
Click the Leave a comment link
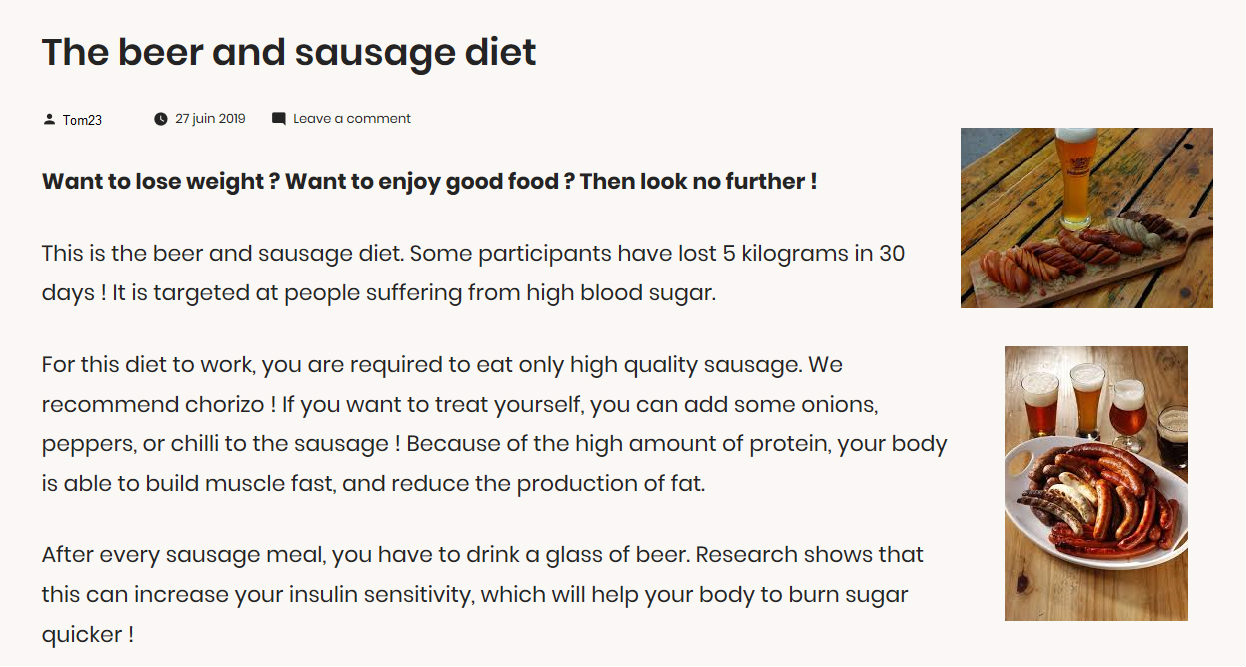351,118
